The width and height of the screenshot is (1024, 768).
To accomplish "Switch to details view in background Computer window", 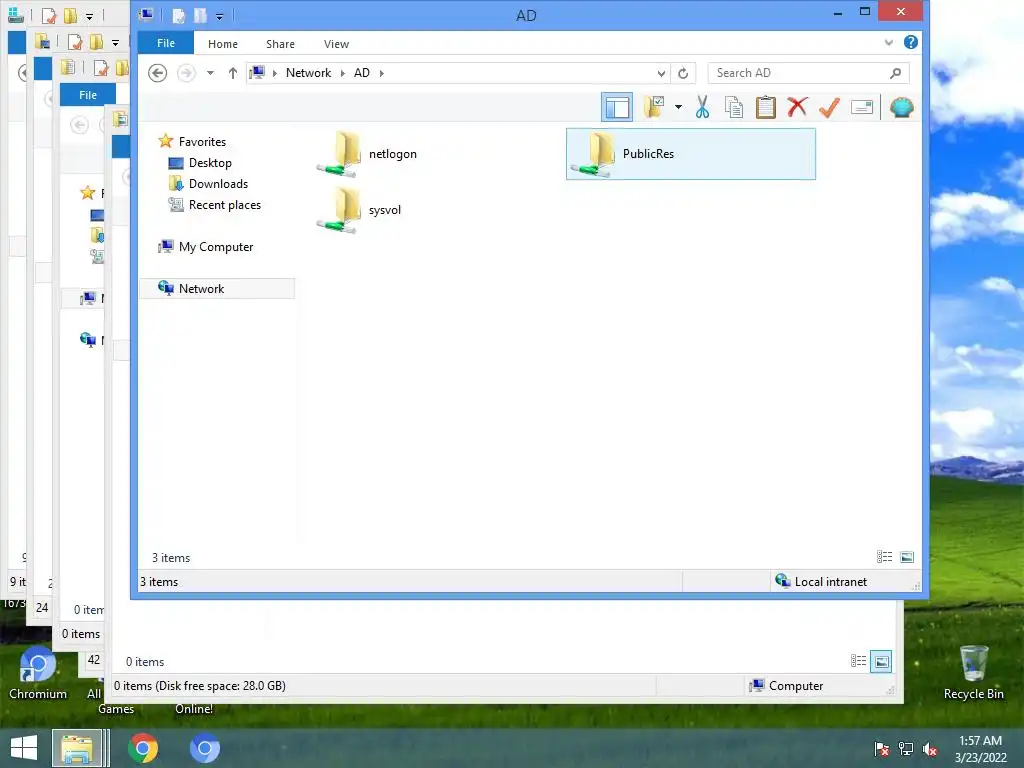I will pyautogui.click(x=858, y=662).
